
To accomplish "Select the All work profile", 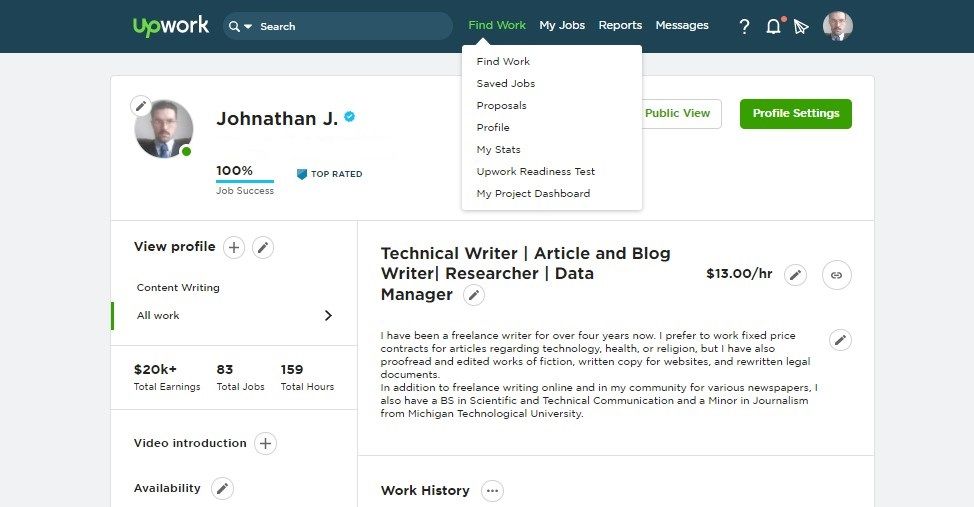I will pos(158,316).
